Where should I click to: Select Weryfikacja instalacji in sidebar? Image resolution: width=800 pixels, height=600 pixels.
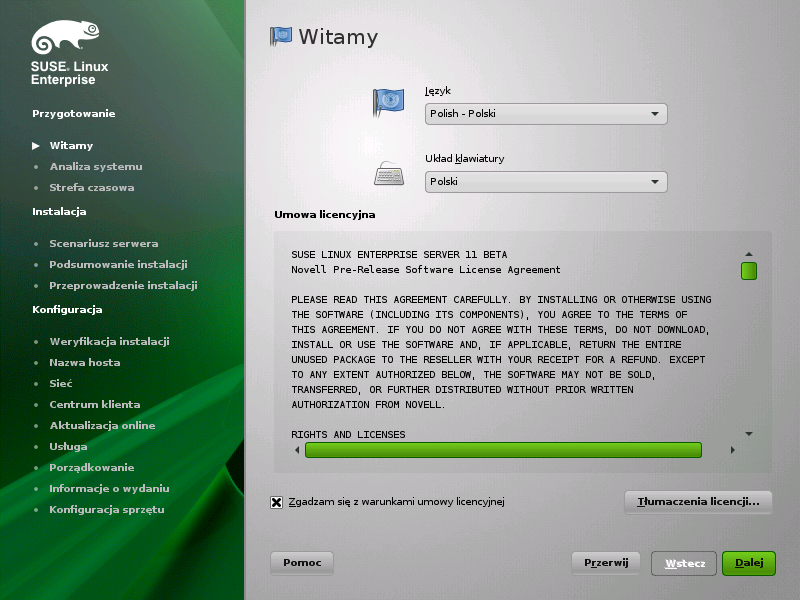pyautogui.click(x=109, y=342)
